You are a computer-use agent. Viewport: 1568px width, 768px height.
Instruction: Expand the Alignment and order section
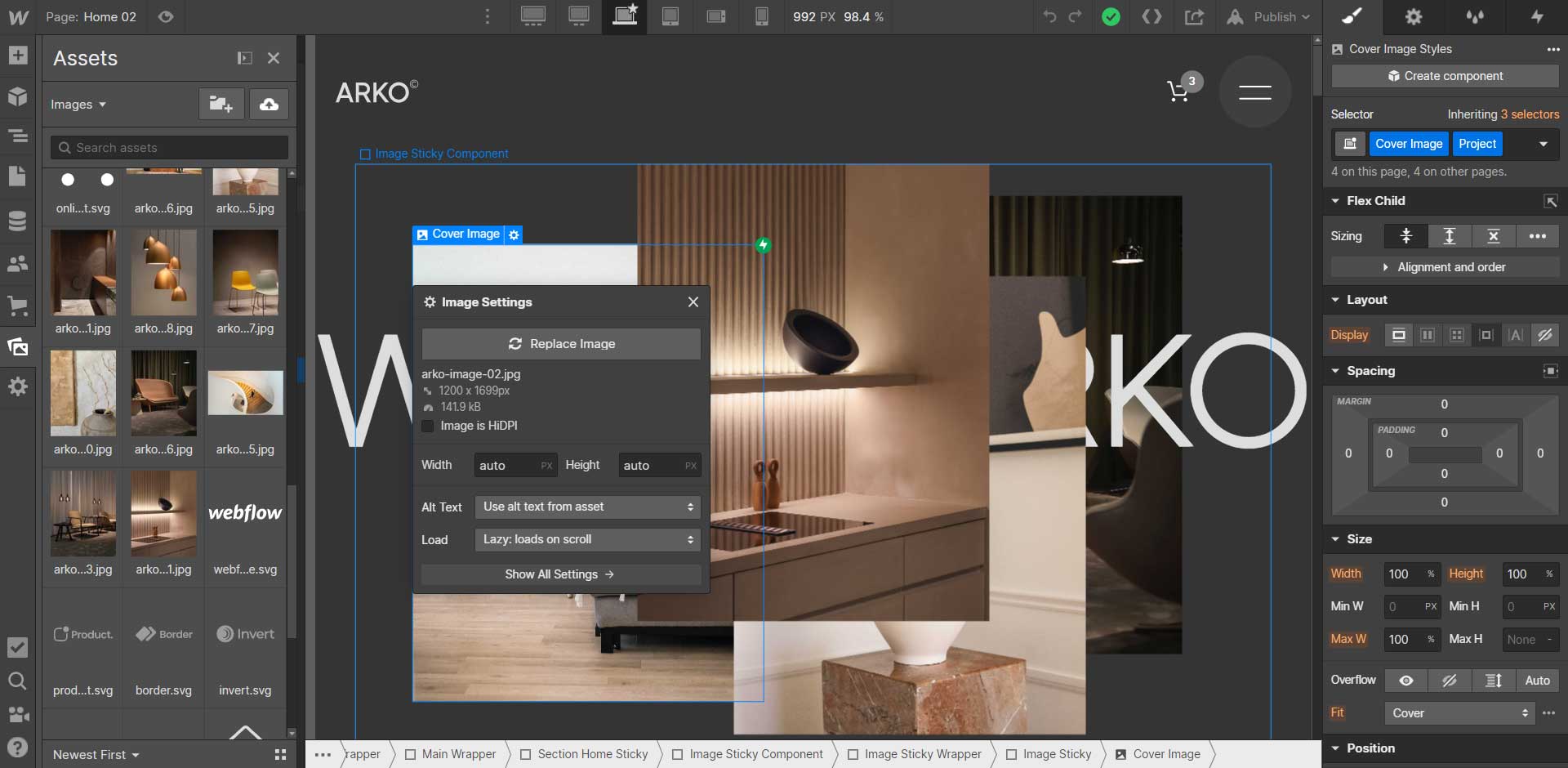point(1445,267)
